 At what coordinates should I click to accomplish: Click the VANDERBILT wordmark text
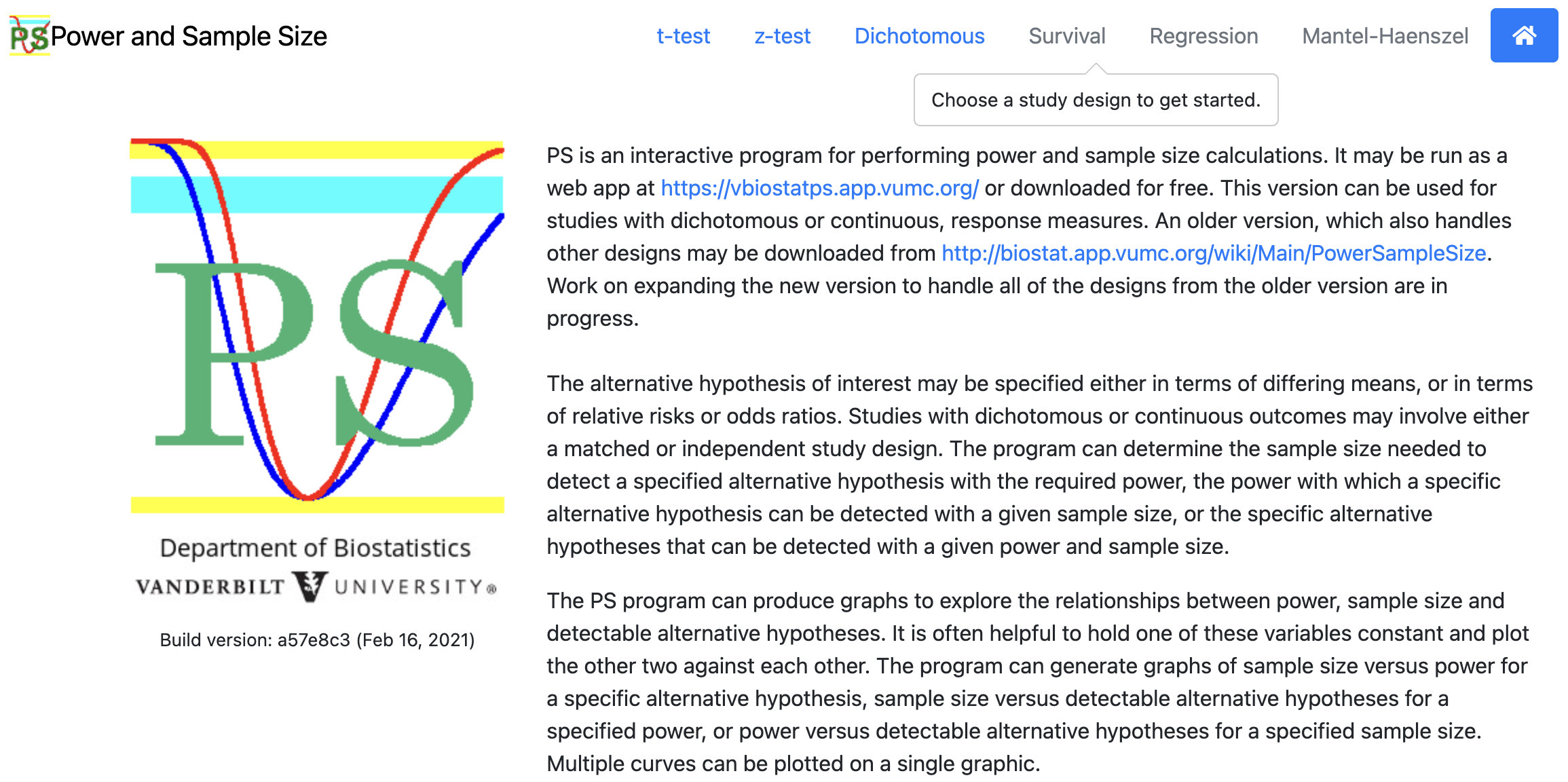(210, 586)
